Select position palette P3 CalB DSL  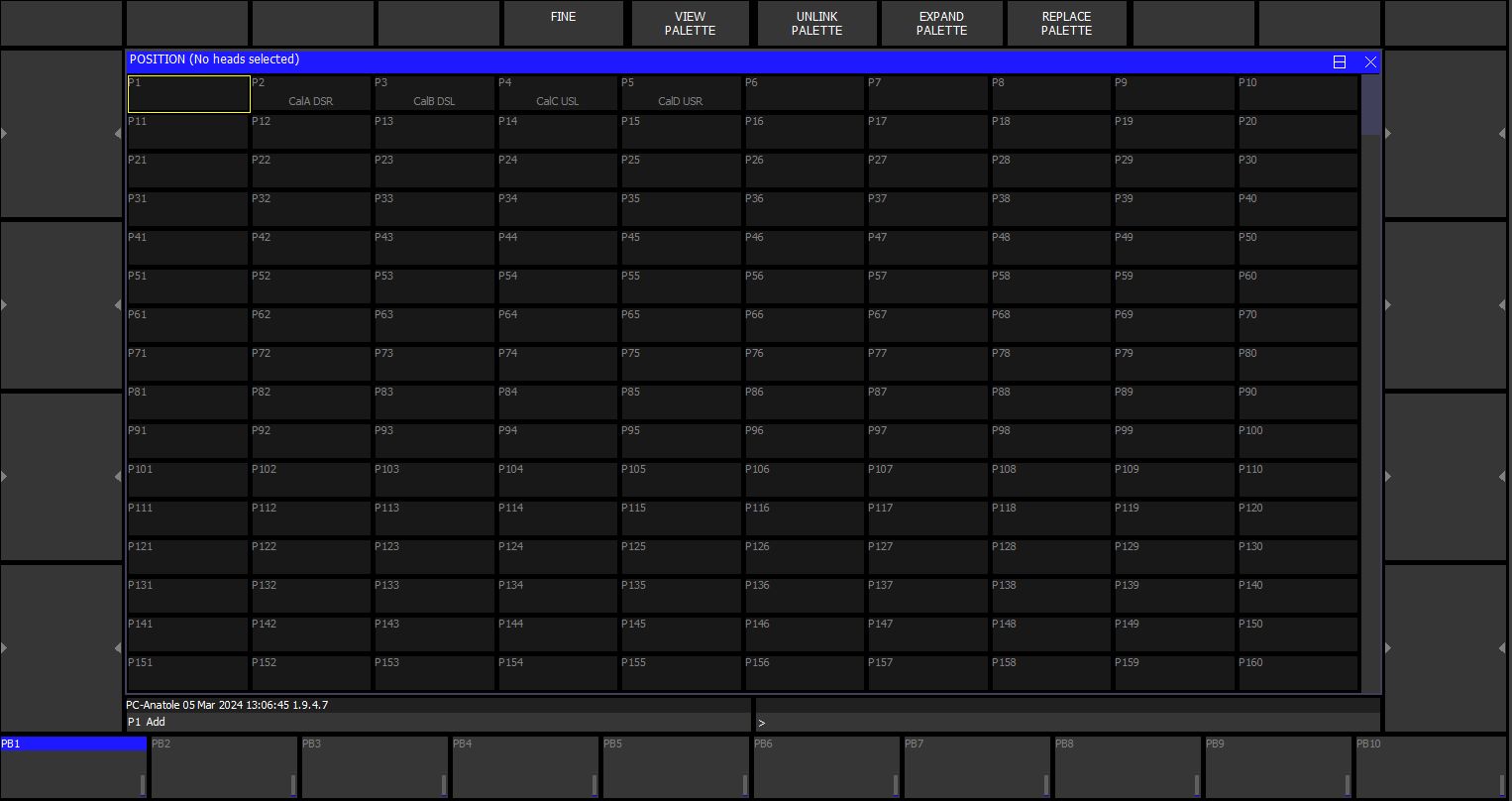tap(434, 94)
